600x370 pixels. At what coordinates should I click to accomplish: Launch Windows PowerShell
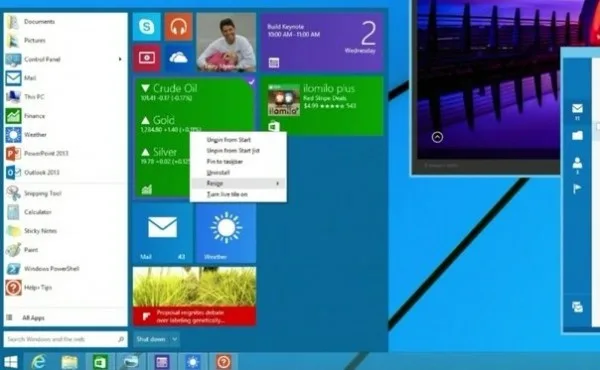point(65,269)
